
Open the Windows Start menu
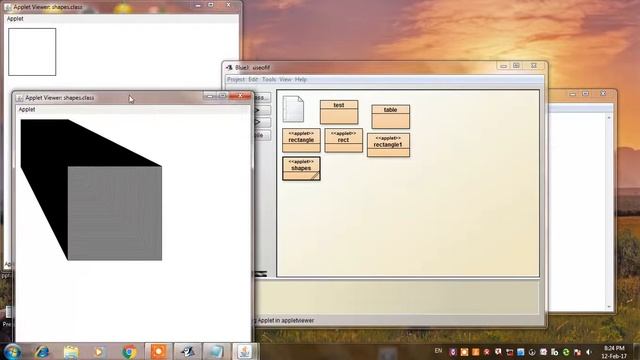click(x=12, y=352)
